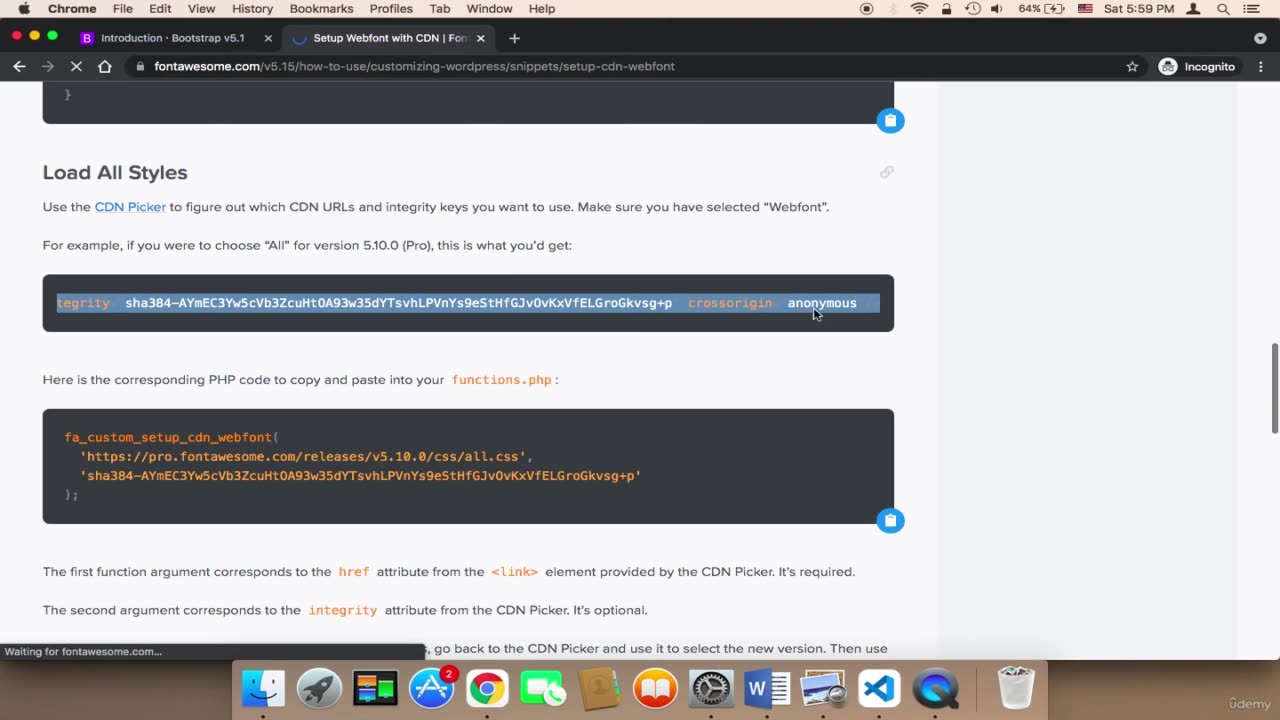Open the History menu

[x=252, y=9]
